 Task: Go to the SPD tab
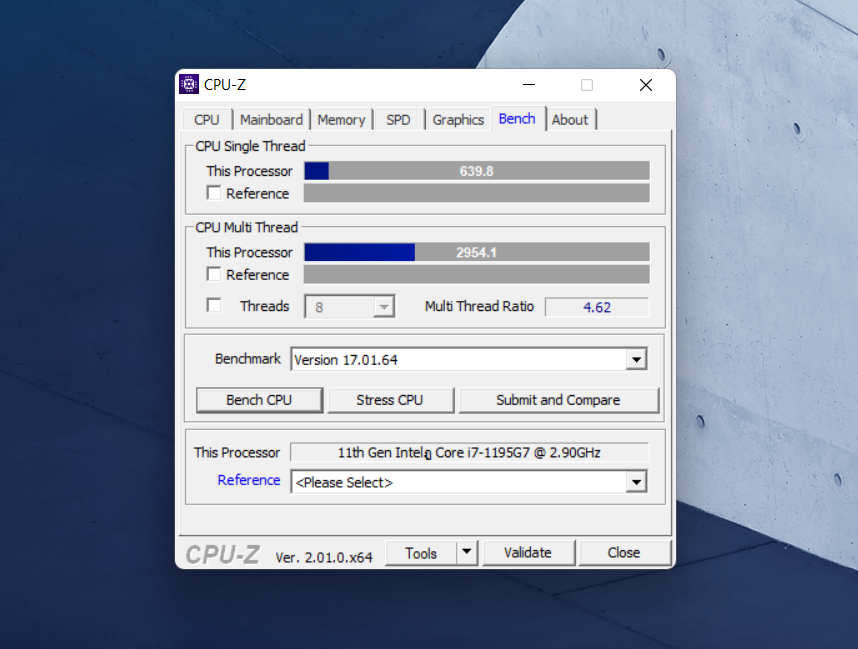tap(398, 120)
